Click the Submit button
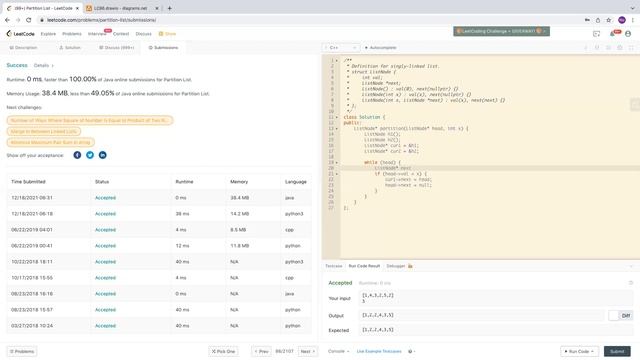The width and height of the screenshot is (640, 360). pos(617,351)
